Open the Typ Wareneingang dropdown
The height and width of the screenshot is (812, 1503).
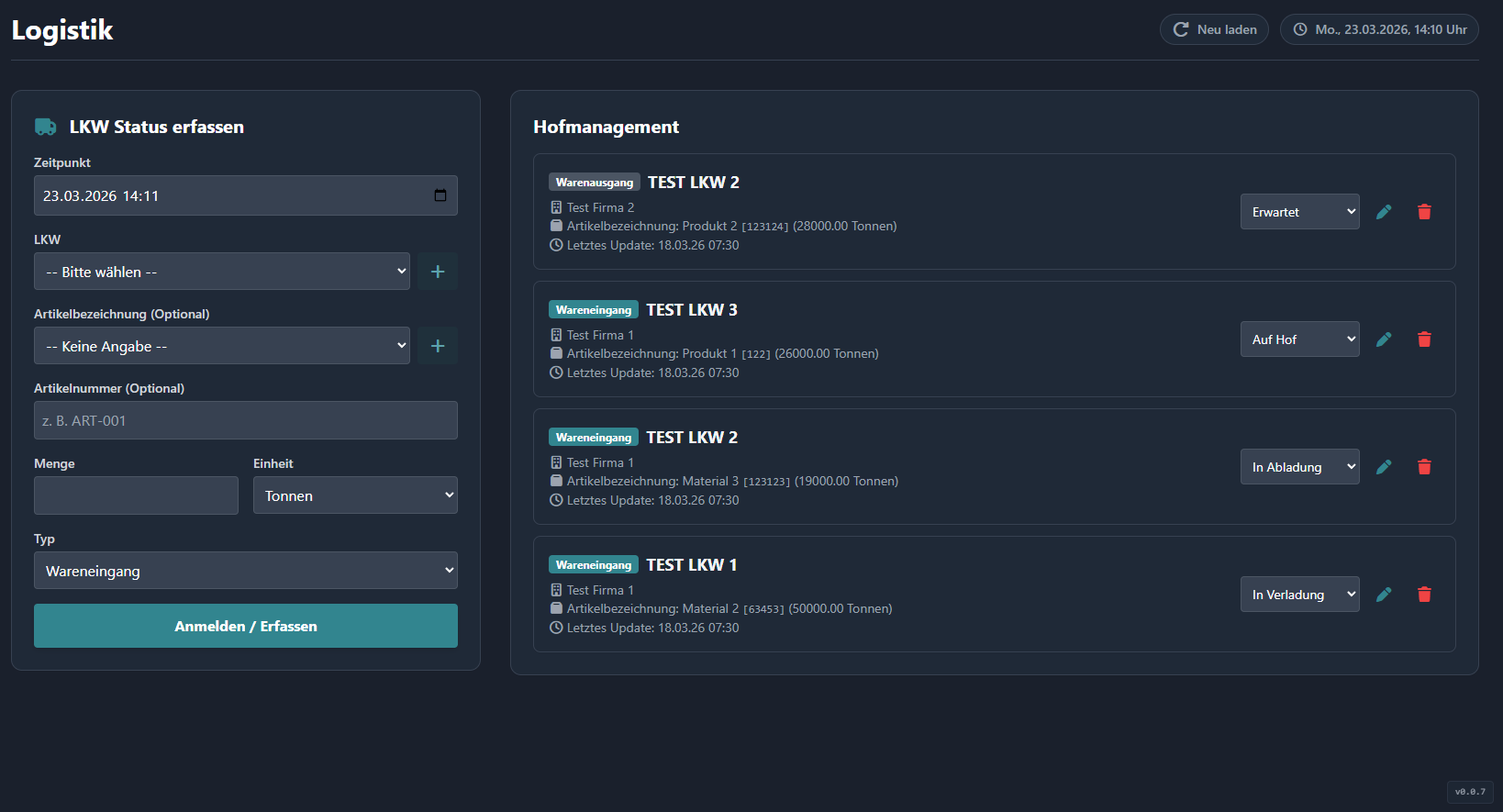(x=245, y=571)
